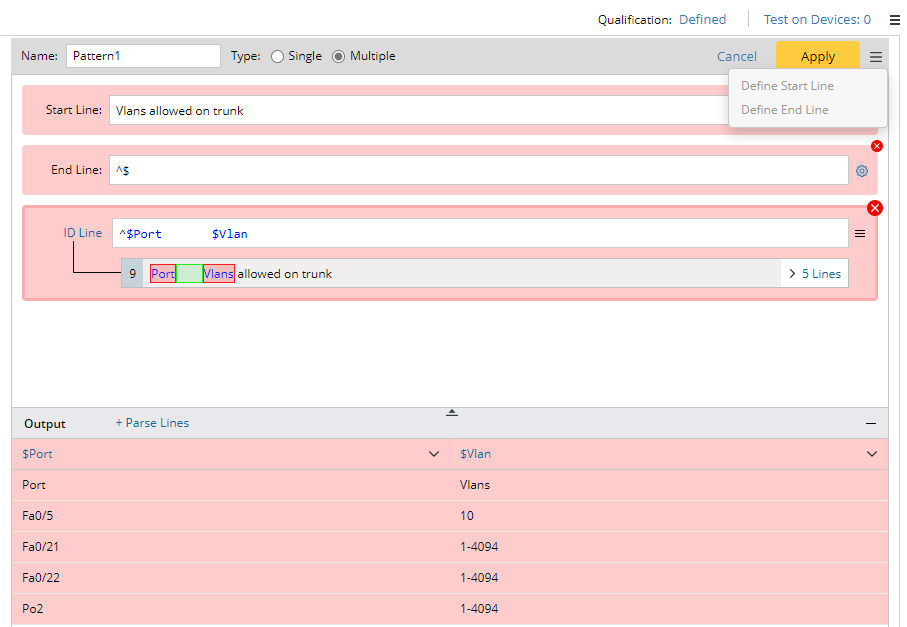Select the Multiple type radio button
The width and height of the screenshot is (907, 627).
[339, 57]
